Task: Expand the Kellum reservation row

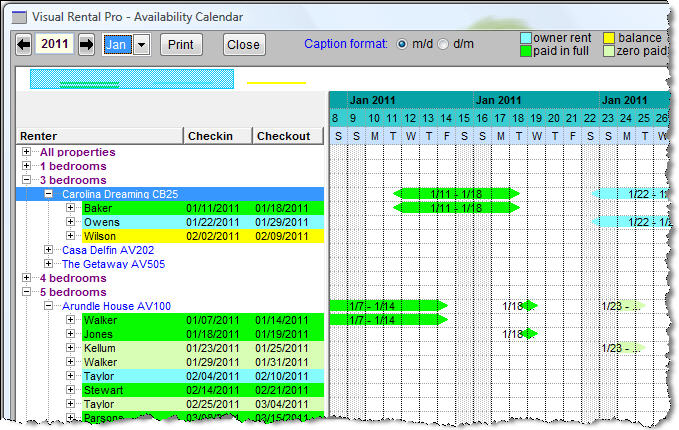Action: click(x=71, y=347)
